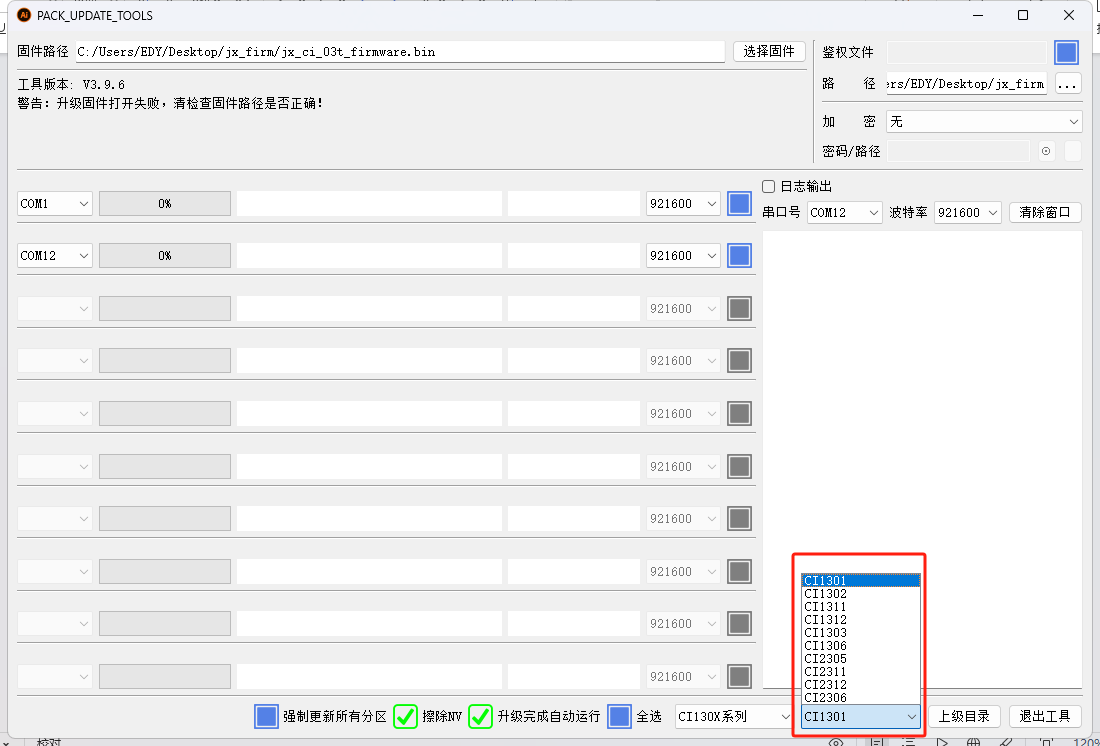Click the PACK_UPDATE_TOOLS app icon in title bar
The width and height of the screenshot is (1100, 746).
coord(24,15)
